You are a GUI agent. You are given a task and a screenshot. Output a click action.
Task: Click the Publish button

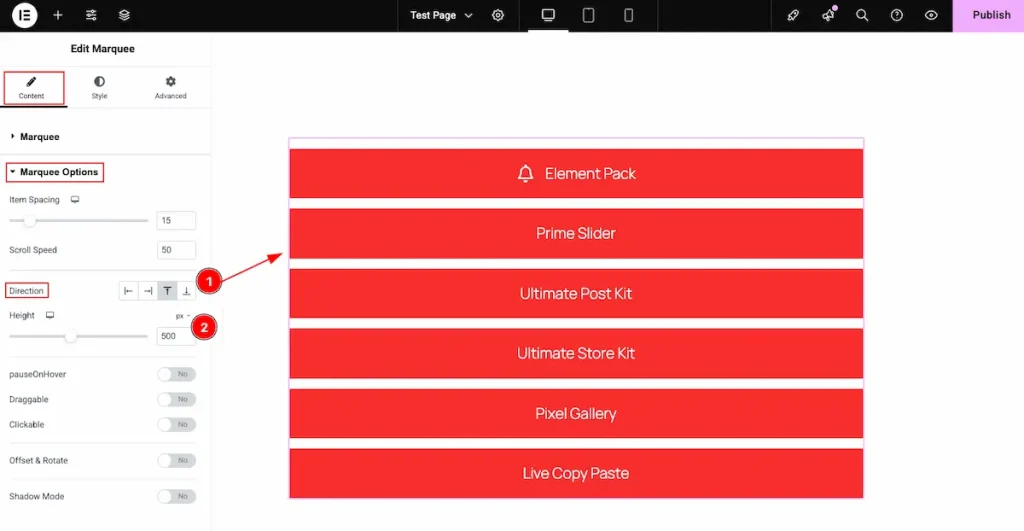990,15
